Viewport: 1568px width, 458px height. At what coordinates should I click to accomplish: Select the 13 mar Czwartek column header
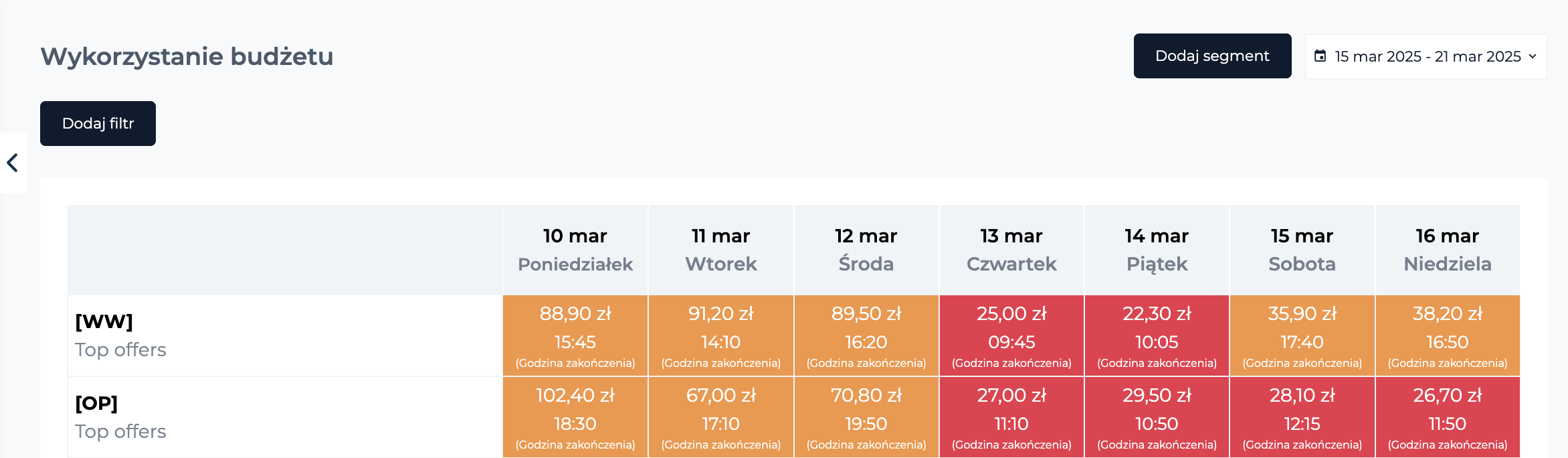[x=1011, y=250]
